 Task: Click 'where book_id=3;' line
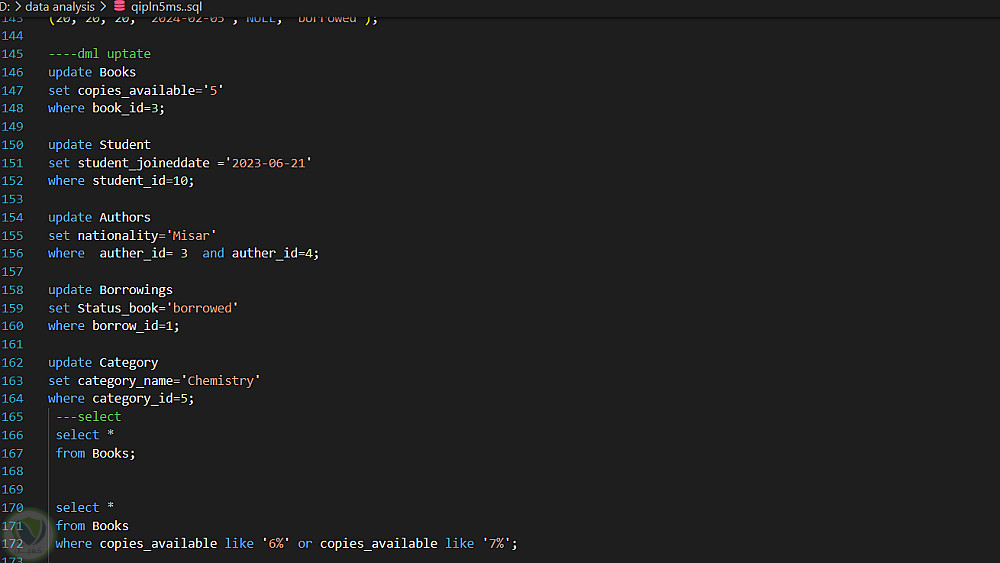107,108
